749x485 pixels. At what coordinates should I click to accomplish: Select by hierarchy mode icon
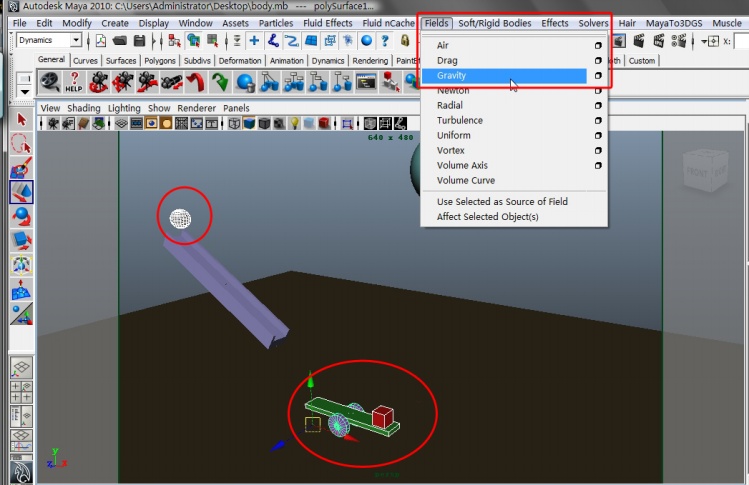point(174,41)
